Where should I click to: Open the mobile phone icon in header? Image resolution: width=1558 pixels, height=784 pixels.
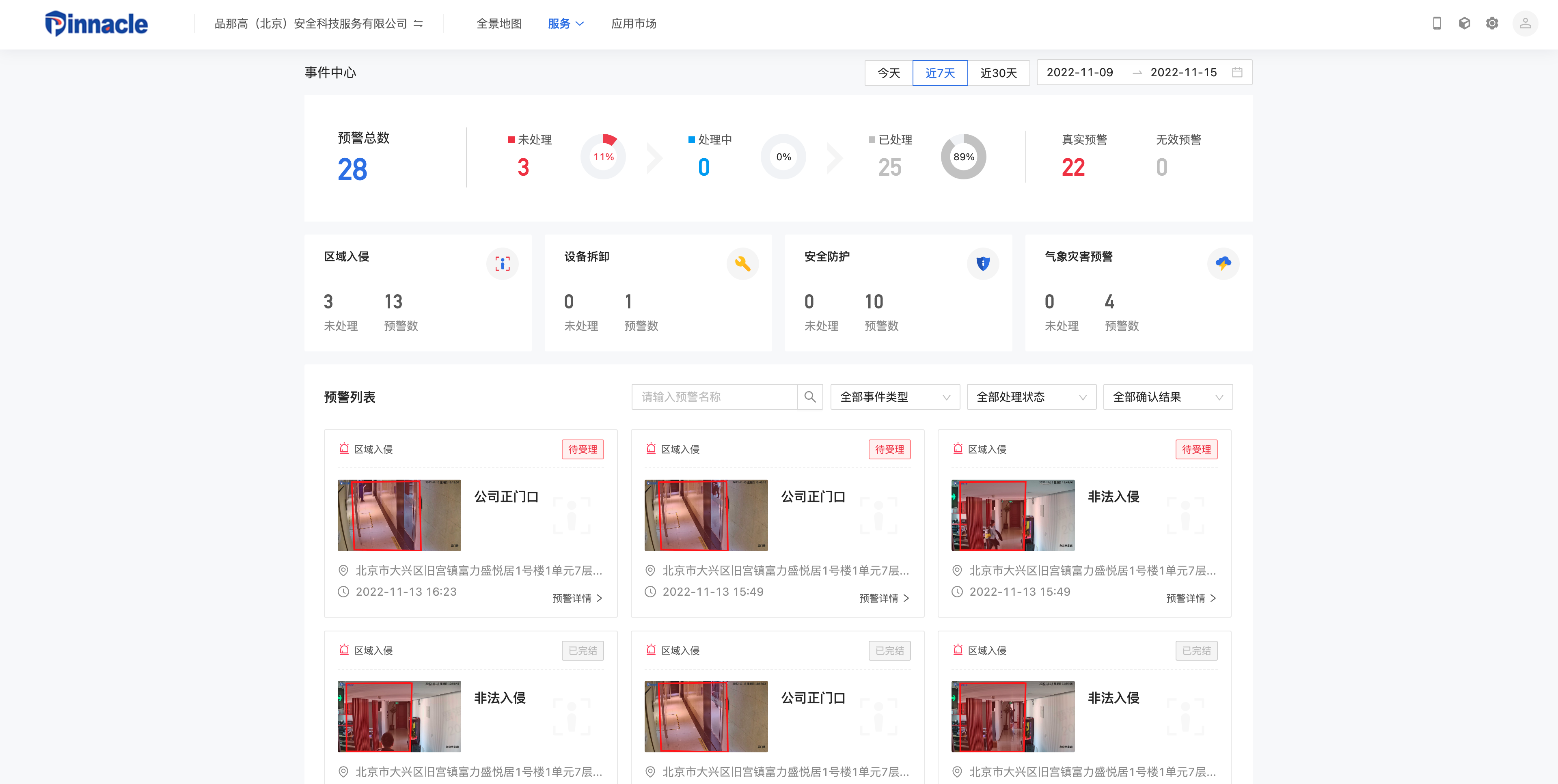click(x=1437, y=23)
